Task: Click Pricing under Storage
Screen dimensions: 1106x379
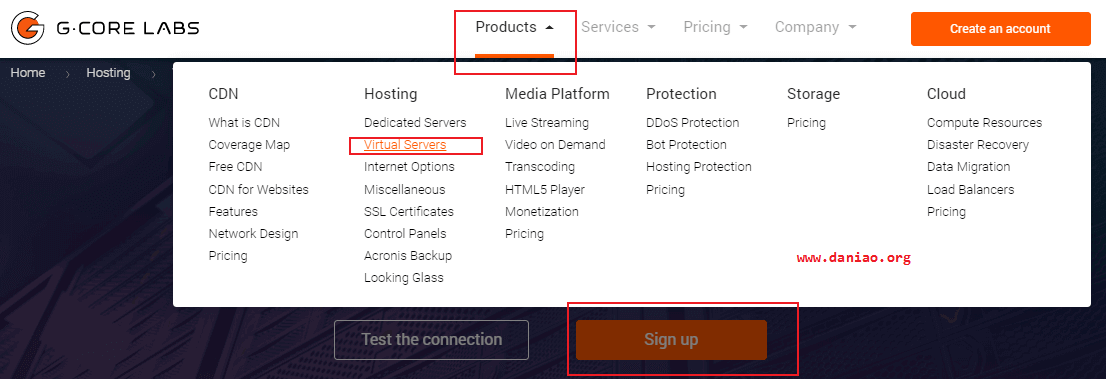Action: pyautogui.click(x=806, y=123)
